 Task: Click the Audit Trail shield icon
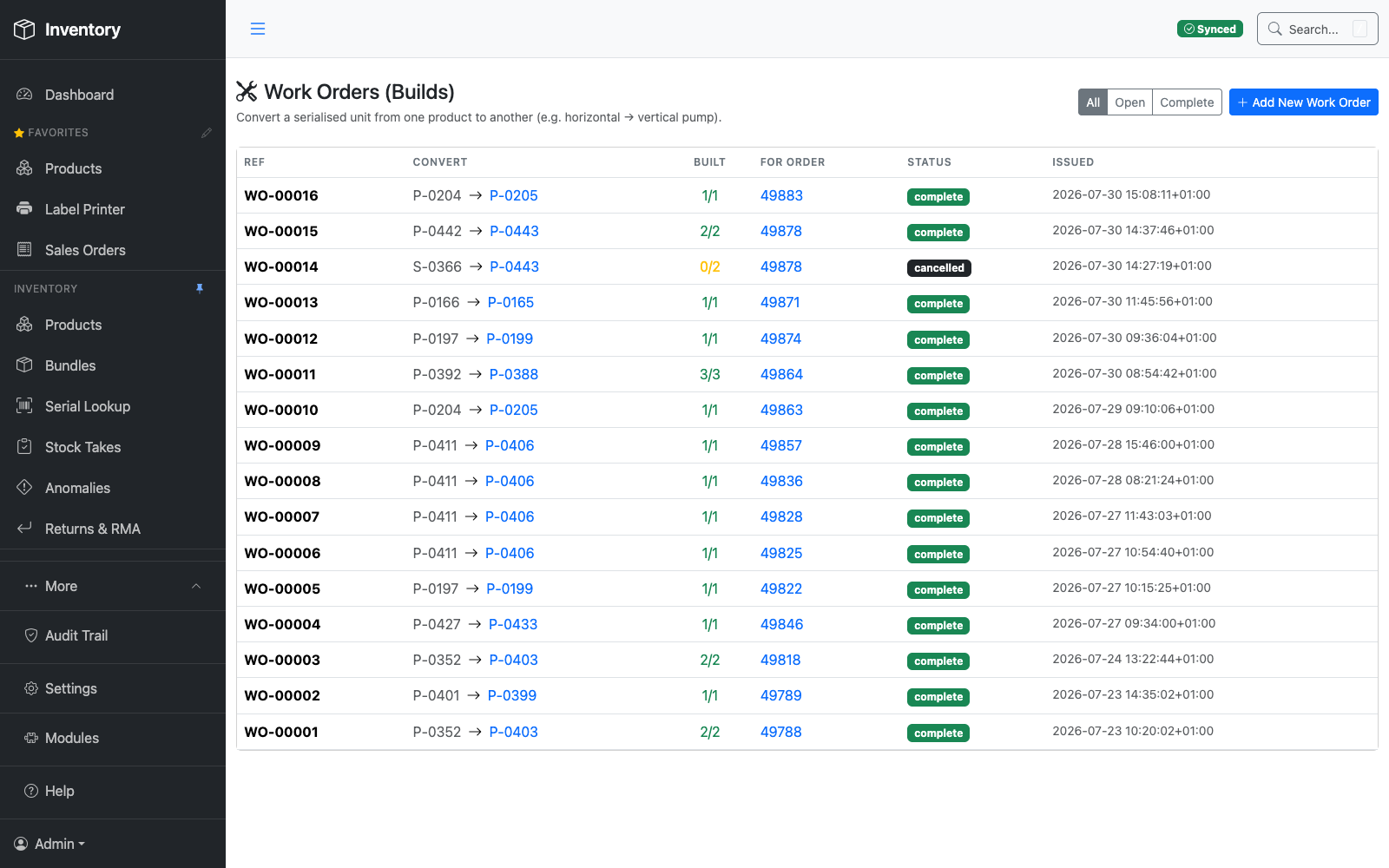point(31,635)
